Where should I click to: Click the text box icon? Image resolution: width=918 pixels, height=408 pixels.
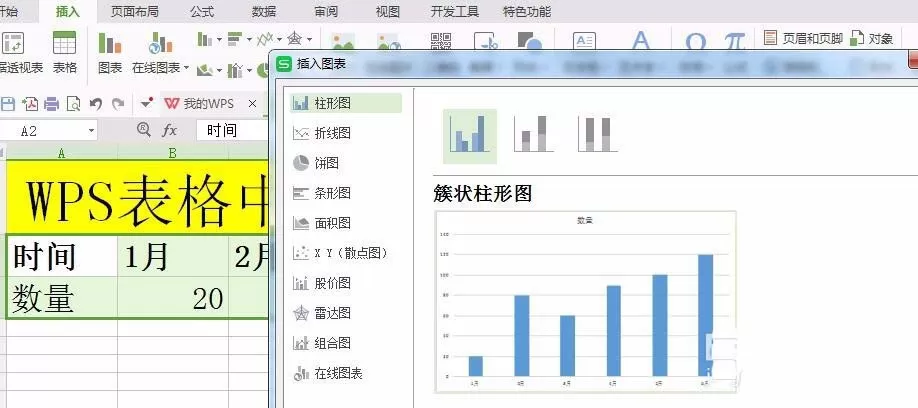pos(584,41)
